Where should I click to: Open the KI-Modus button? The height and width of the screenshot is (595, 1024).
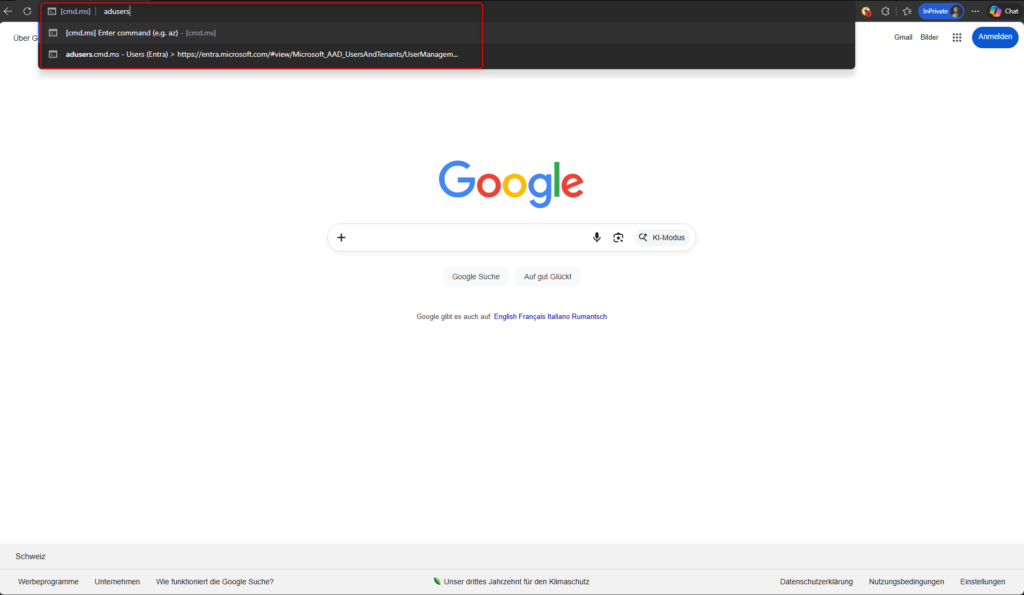(662, 237)
